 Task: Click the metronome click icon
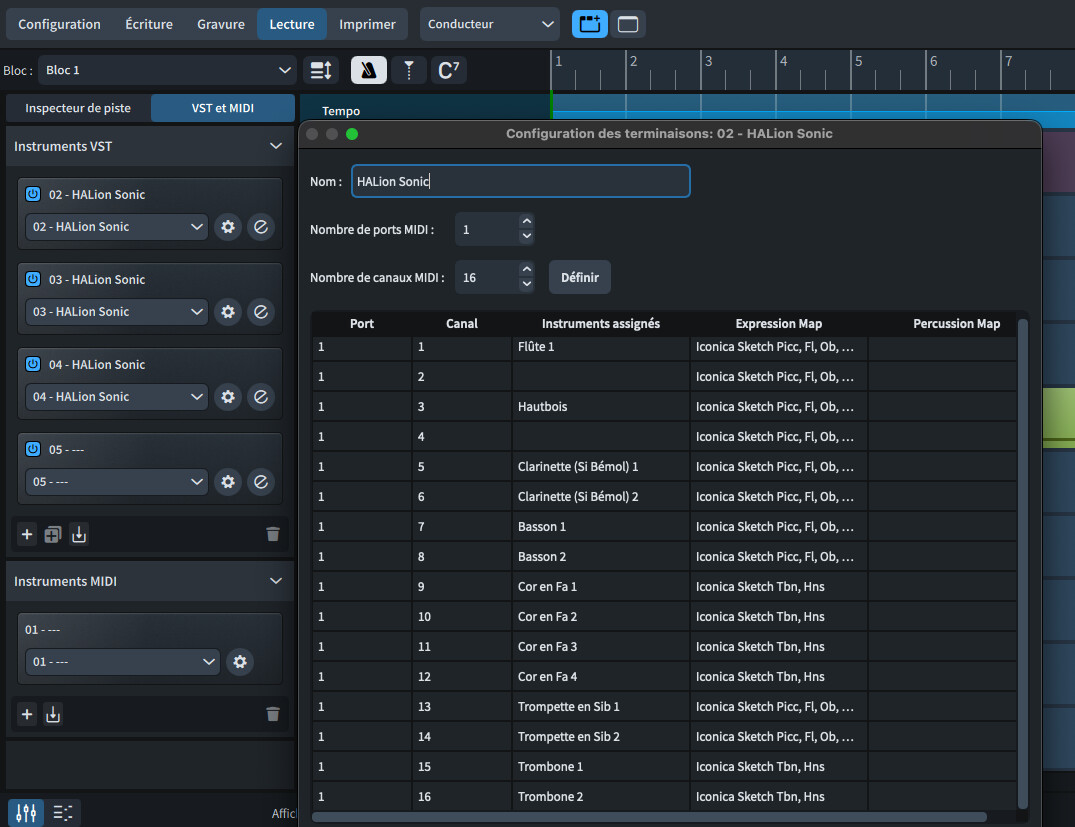point(369,70)
